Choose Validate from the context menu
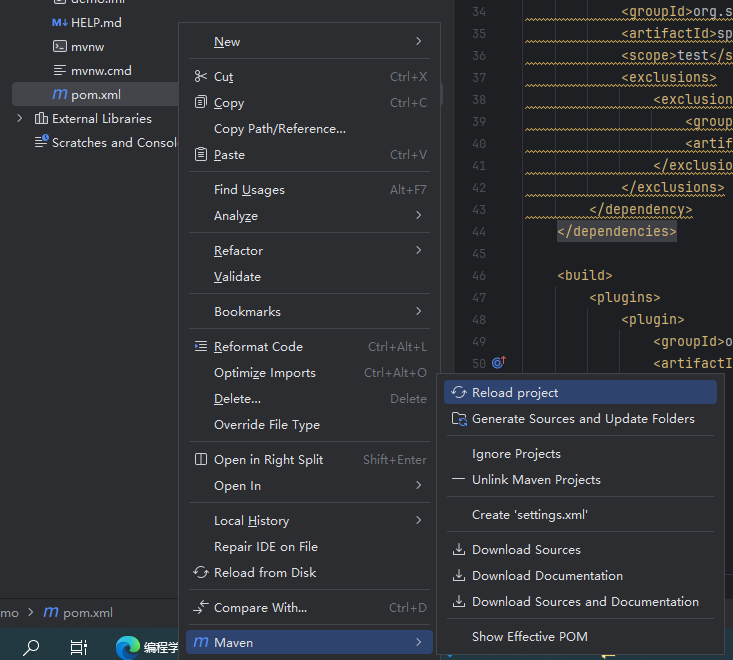 pos(309,276)
